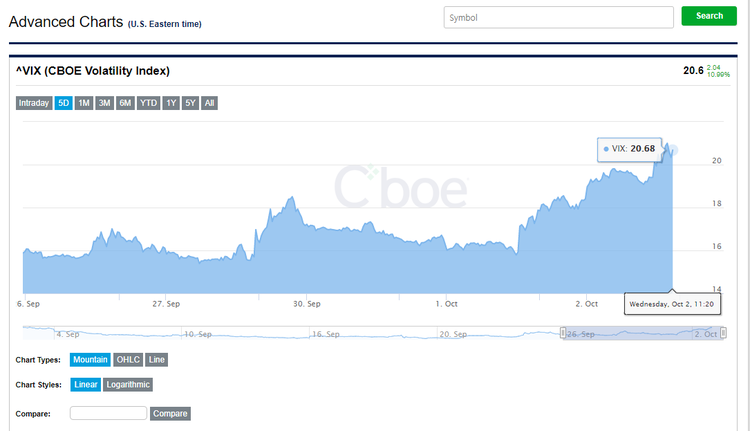750x431 pixels.
Task: Select the OHLC chart type
Action: [x=128, y=360]
